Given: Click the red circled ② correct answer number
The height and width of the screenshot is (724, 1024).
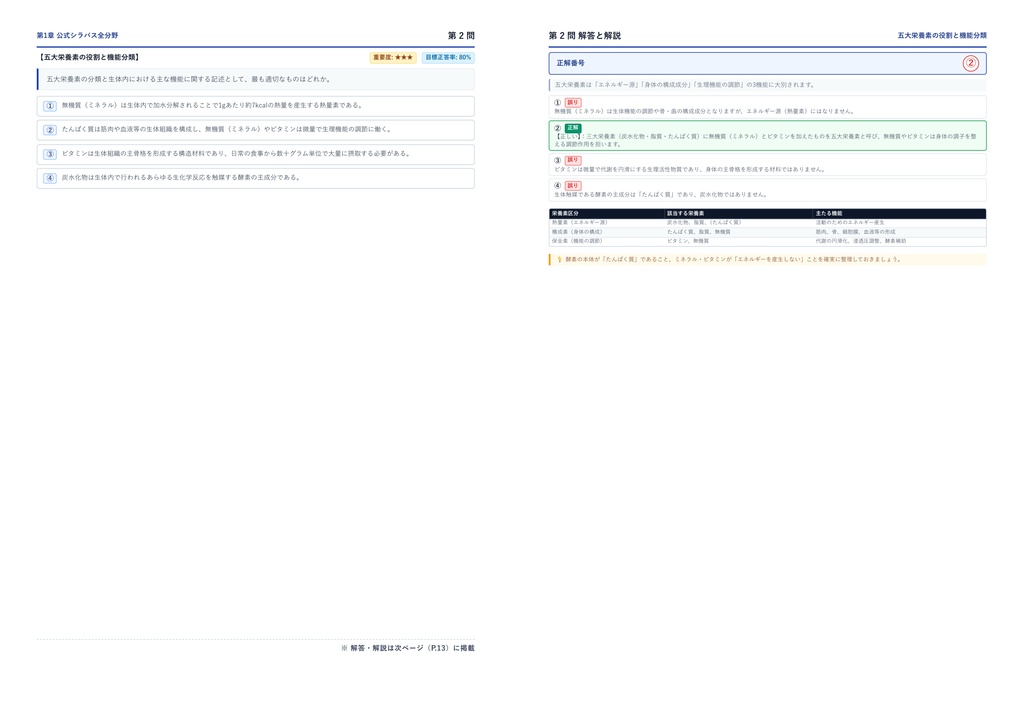Looking at the screenshot, I should (x=970, y=63).
